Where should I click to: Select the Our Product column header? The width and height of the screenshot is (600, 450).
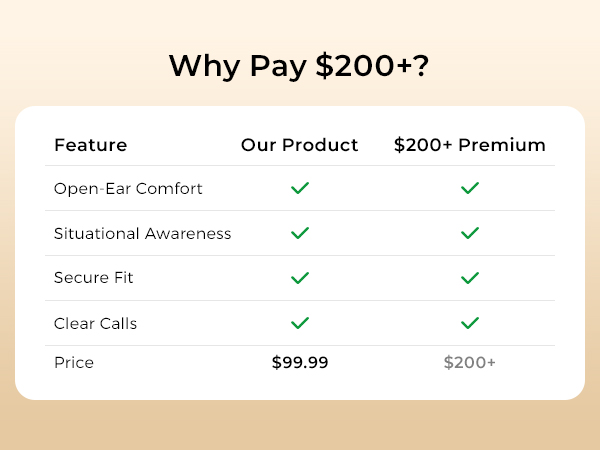300,145
